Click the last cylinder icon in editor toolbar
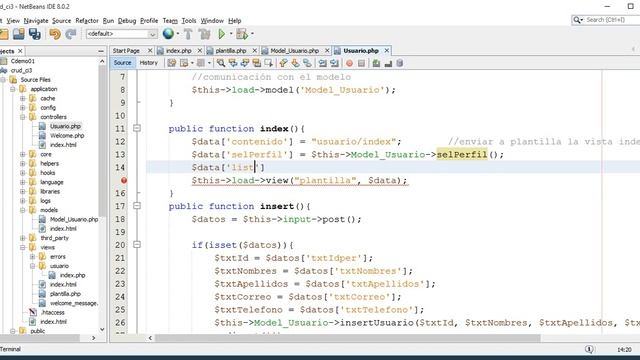The image size is (640, 360). tap(400, 63)
